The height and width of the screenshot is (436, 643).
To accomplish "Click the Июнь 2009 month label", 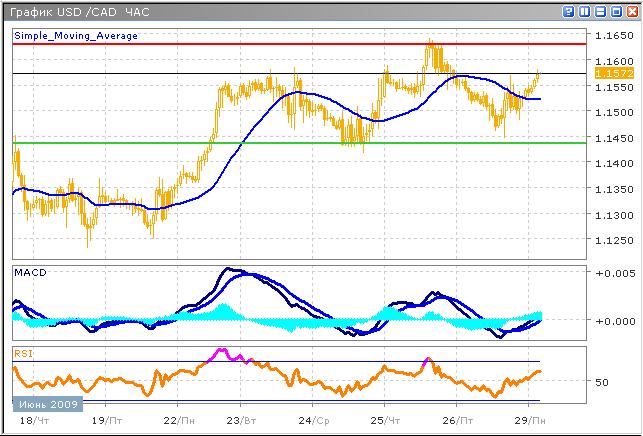I will [x=44, y=404].
